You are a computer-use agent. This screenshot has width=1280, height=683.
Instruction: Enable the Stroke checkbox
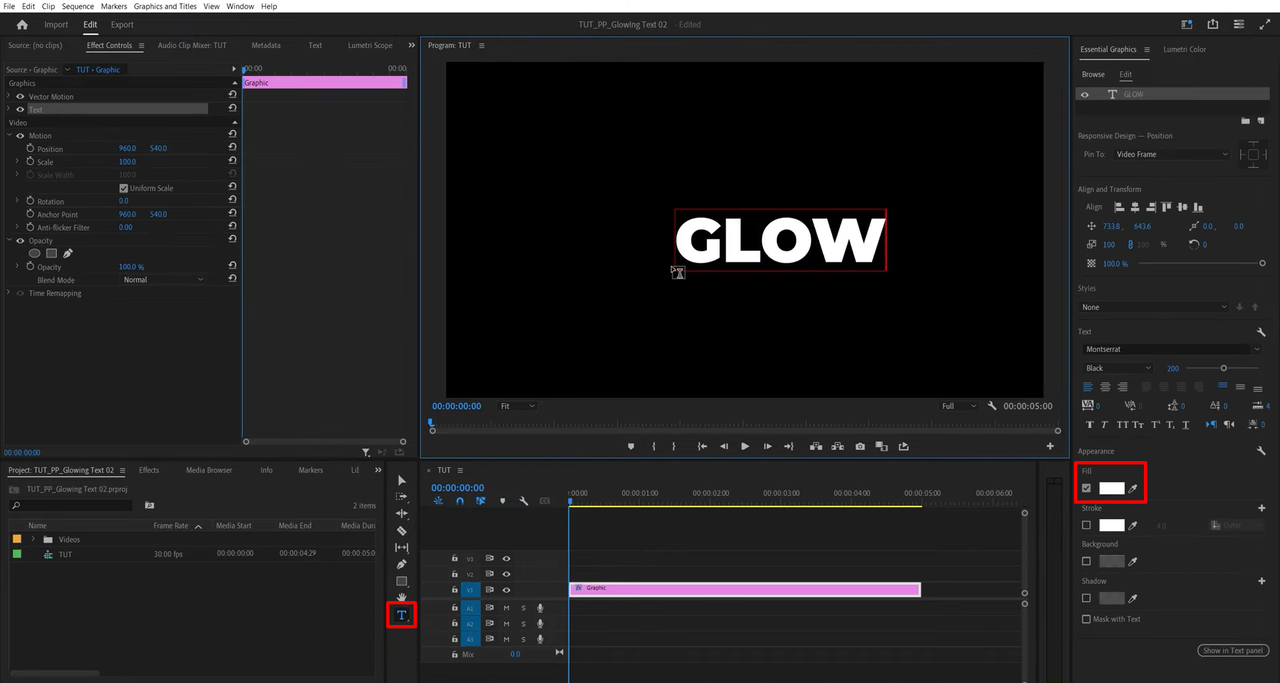coord(1087,525)
